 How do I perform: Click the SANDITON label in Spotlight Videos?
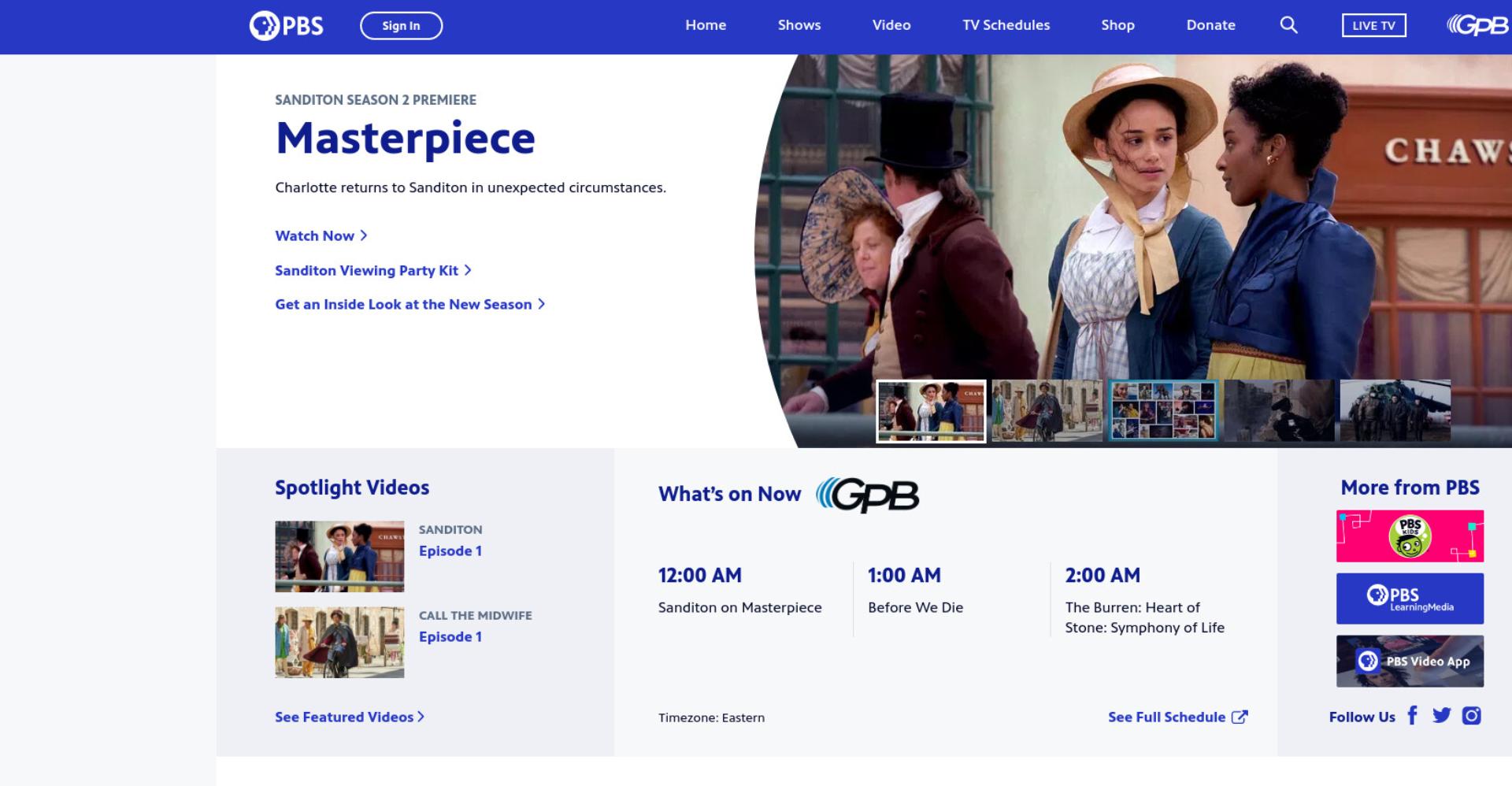[450, 529]
